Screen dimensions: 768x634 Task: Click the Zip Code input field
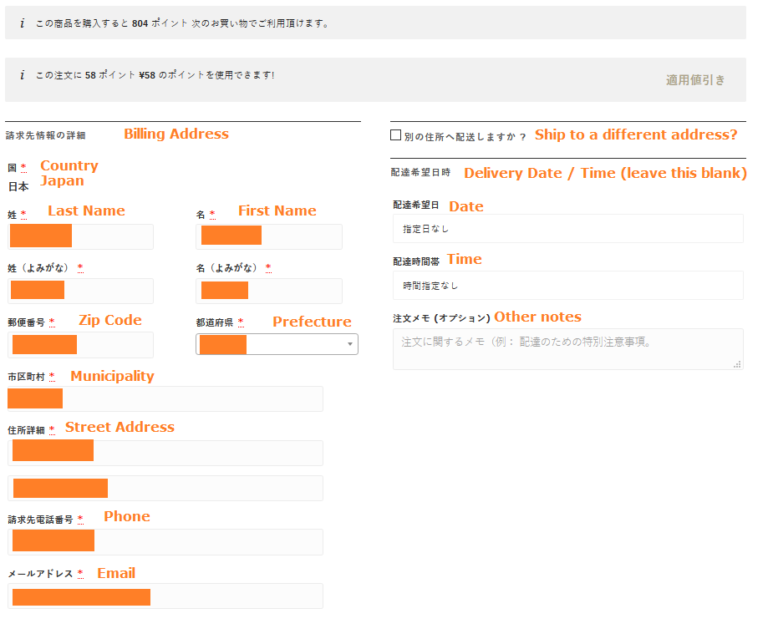pos(80,345)
